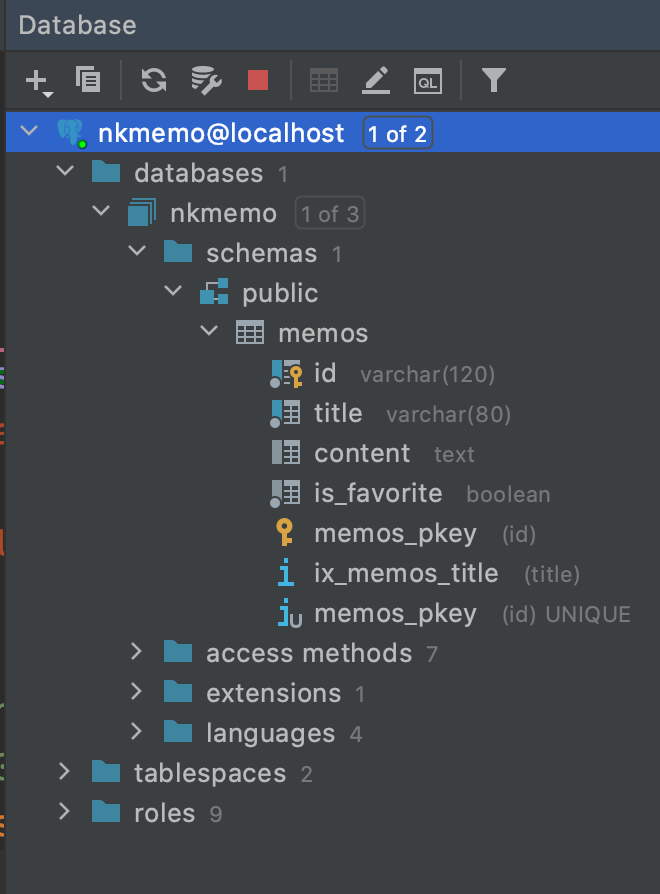Image resolution: width=660 pixels, height=894 pixels.
Task: Collapse the schemas folder node
Action: click(137, 250)
